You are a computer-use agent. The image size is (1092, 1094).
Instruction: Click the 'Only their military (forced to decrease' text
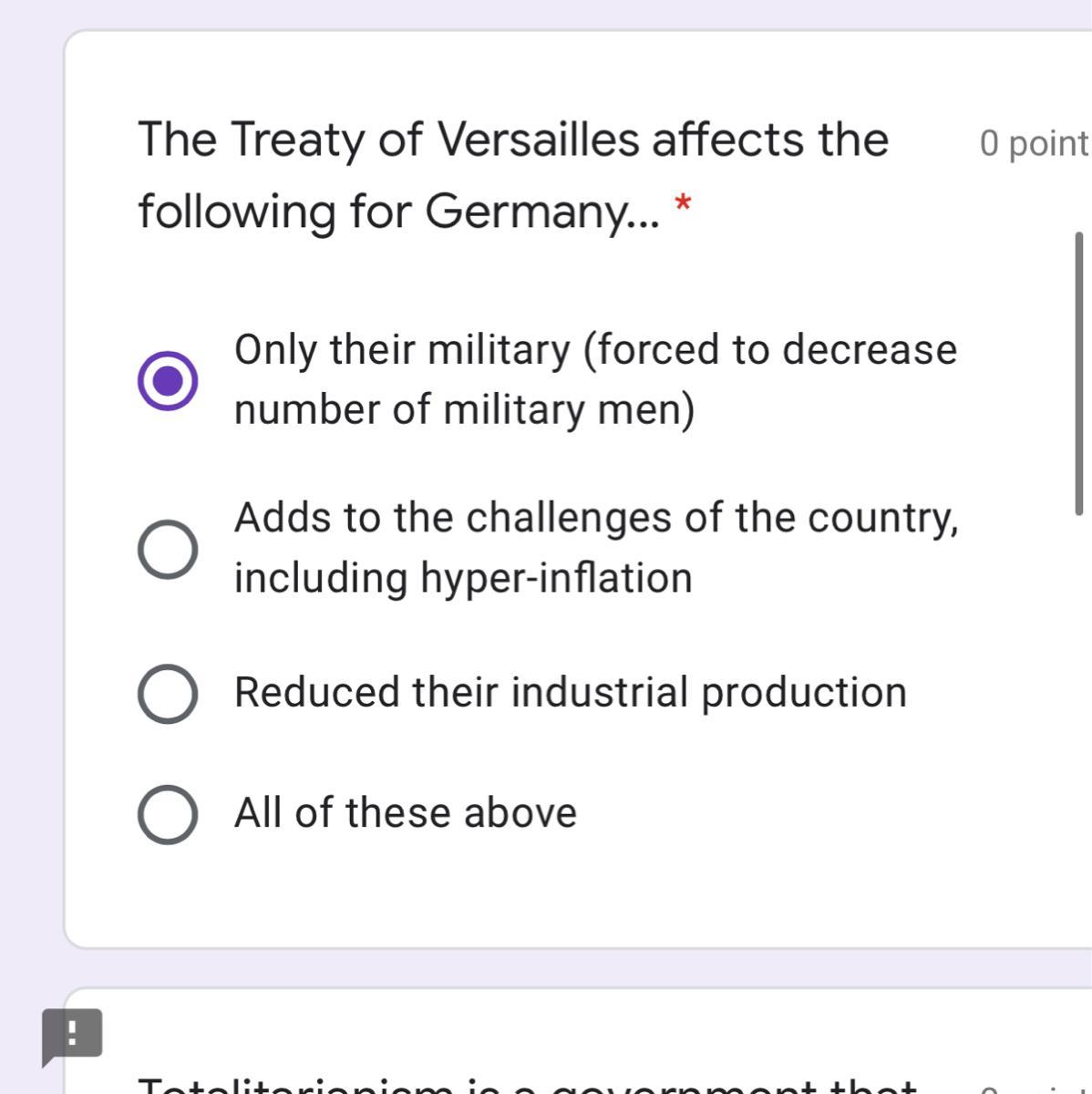[x=595, y=350]
